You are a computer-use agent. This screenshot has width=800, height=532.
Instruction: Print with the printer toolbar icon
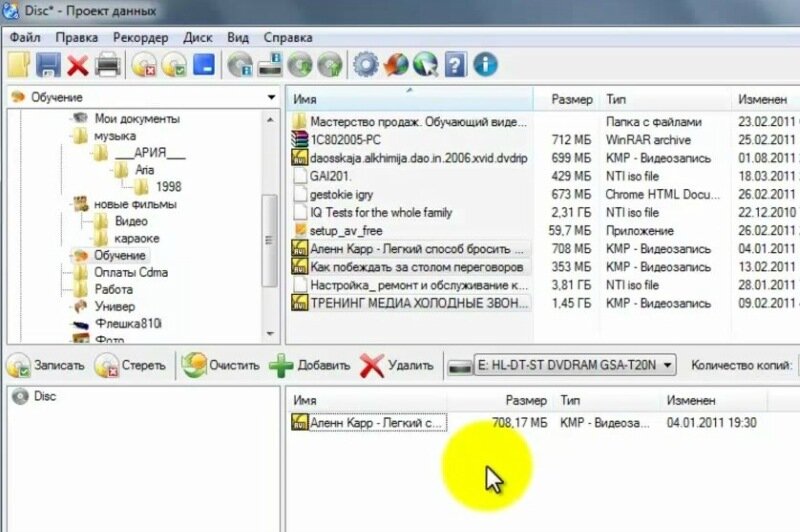coord(108,65)
